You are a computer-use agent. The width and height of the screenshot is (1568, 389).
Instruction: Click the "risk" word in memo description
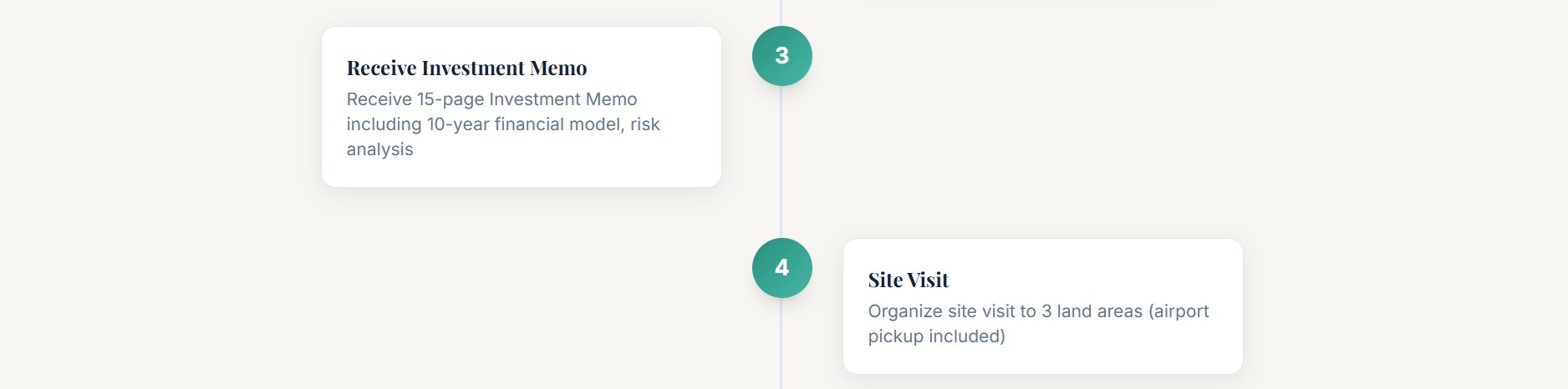tap(644, 124)
